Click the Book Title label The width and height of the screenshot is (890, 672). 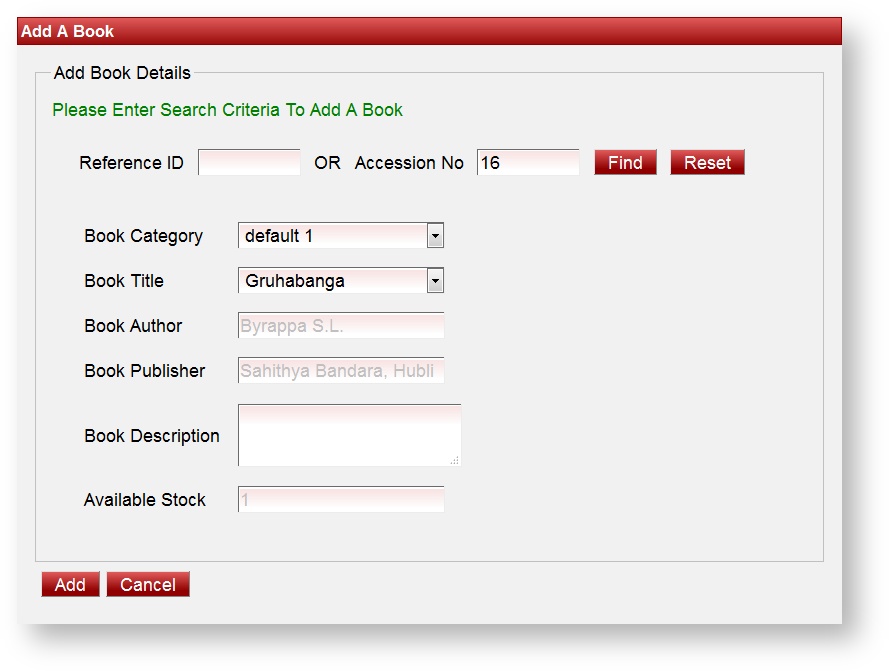point(124,281)
